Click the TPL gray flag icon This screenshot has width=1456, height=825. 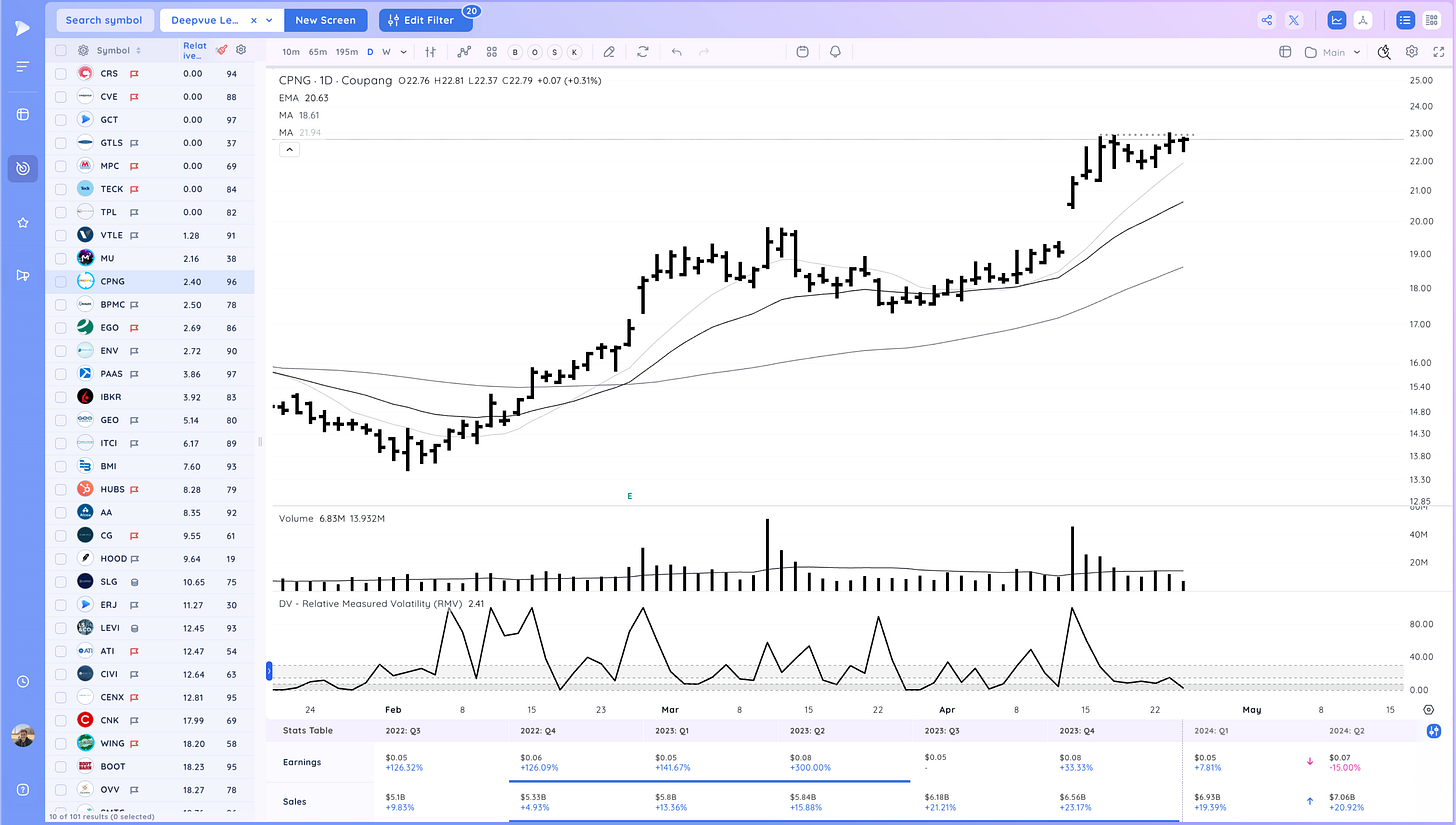133,212
